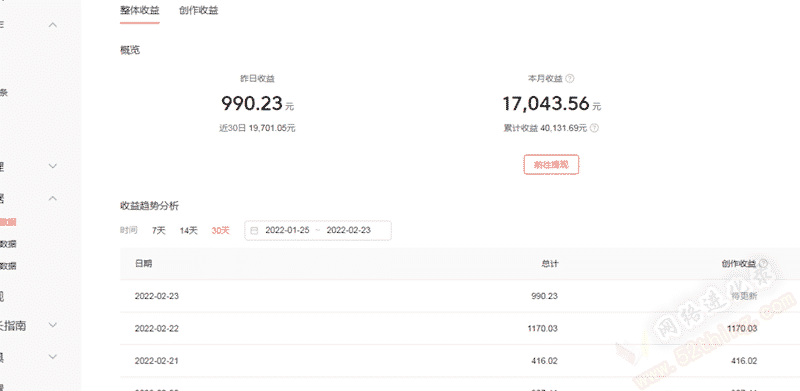Click the 日期 column header

[143, 263]
